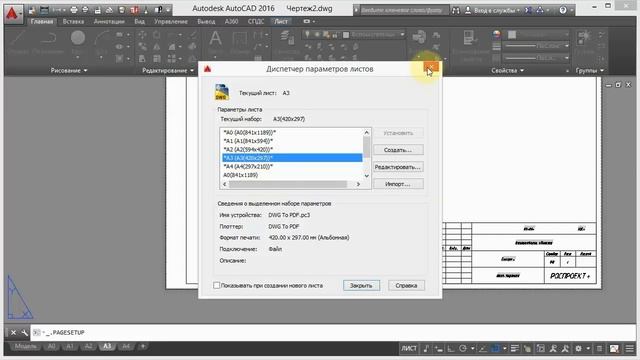This screenshot has height=360, width=640.
Task: Open Layer Properties icon in the ribbon
Action: click(x=287, y=38)
